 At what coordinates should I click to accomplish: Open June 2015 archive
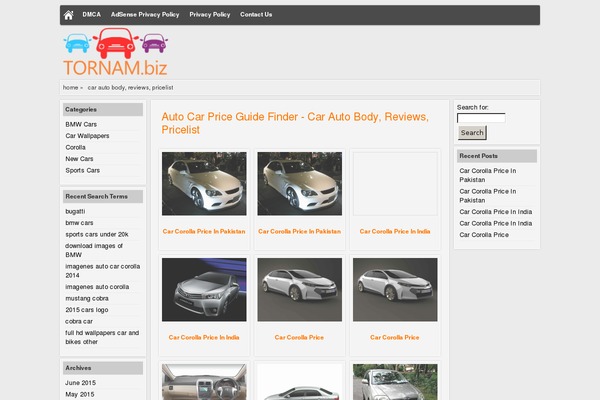[x=80, y=383]
